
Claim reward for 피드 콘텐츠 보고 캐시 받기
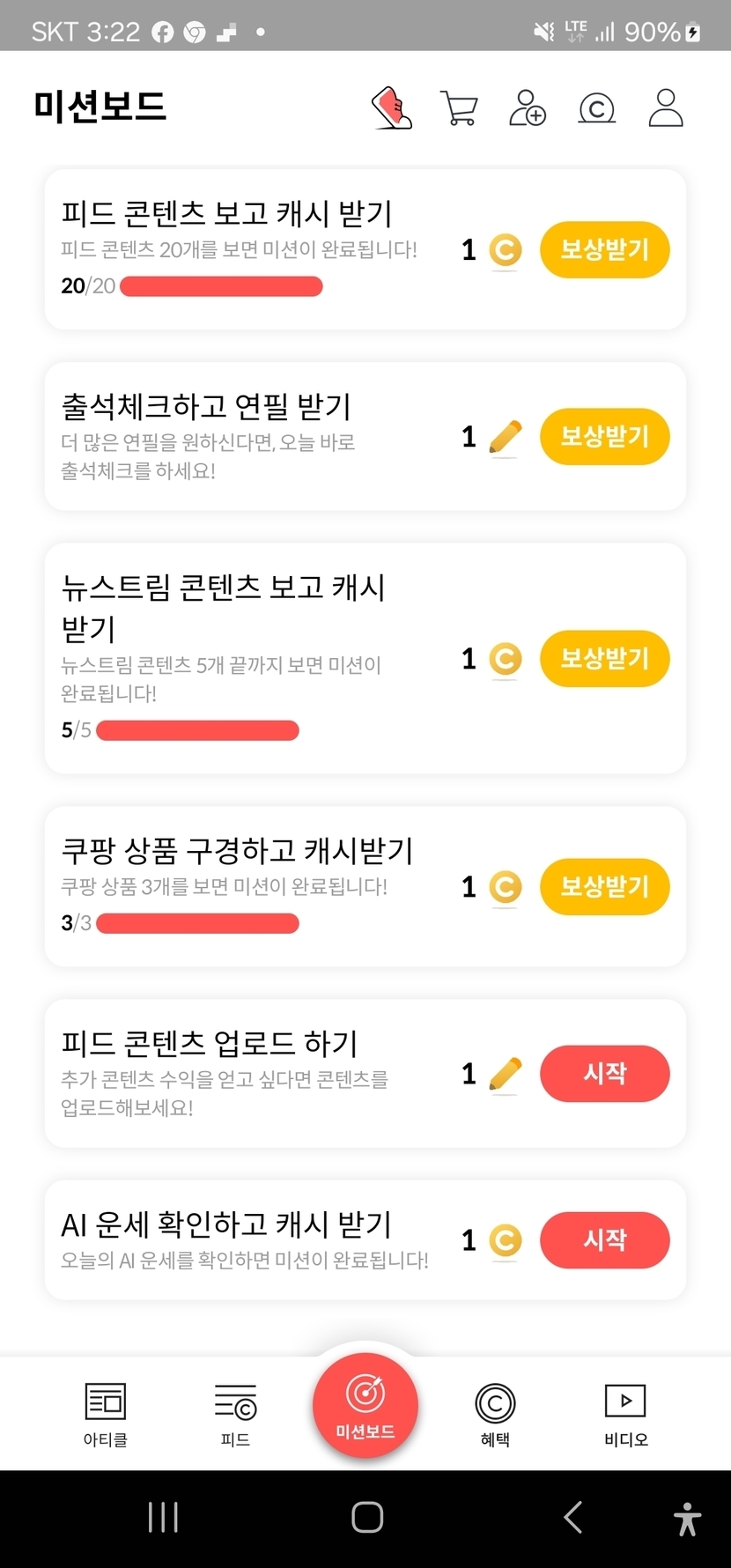tap(604, 250)
